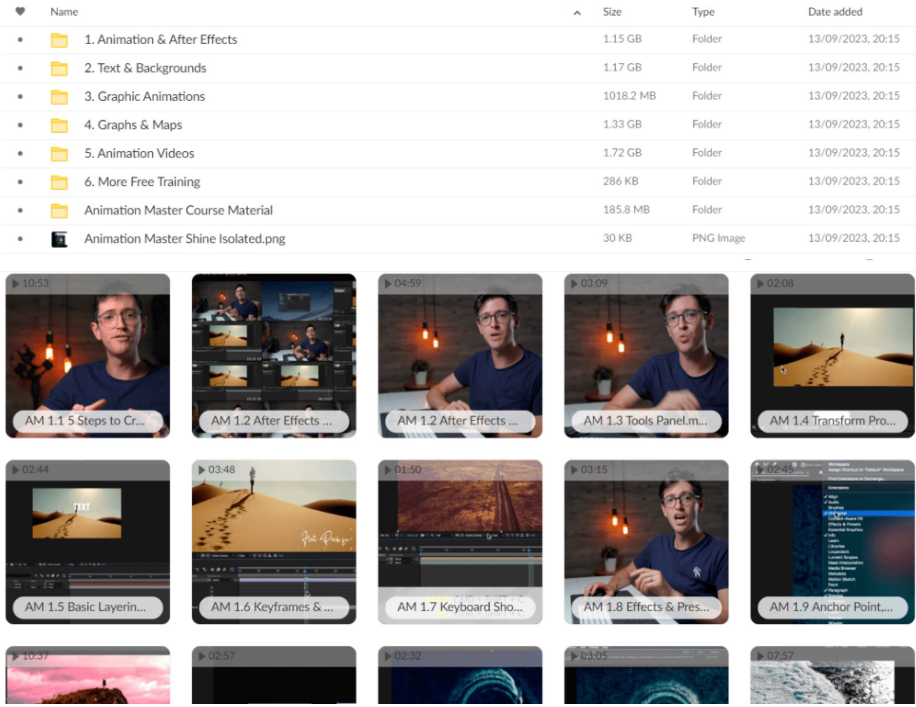The width and height of the screenshot is (916, 707).
Task: Click the Type column header
Action: click(703, 12)
